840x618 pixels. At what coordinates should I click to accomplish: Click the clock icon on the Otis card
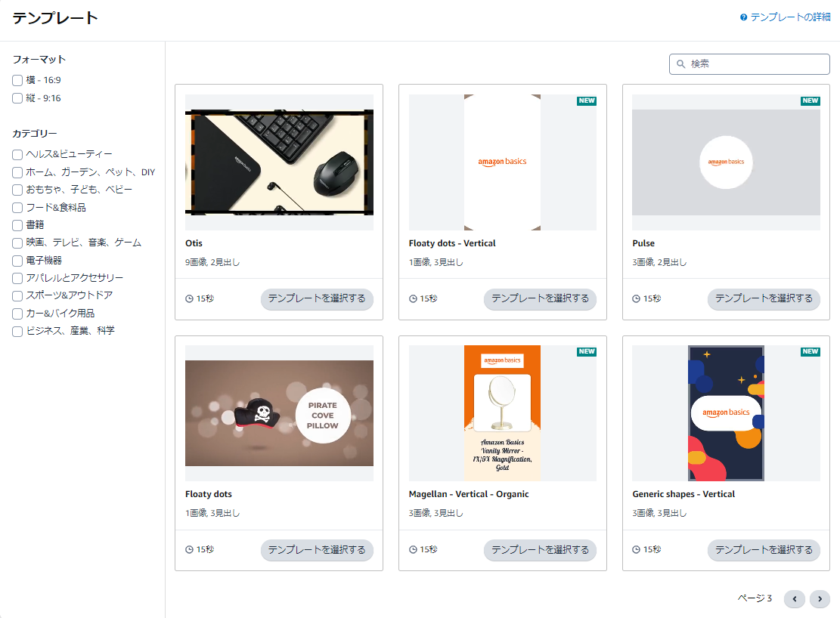pos(189,299)
